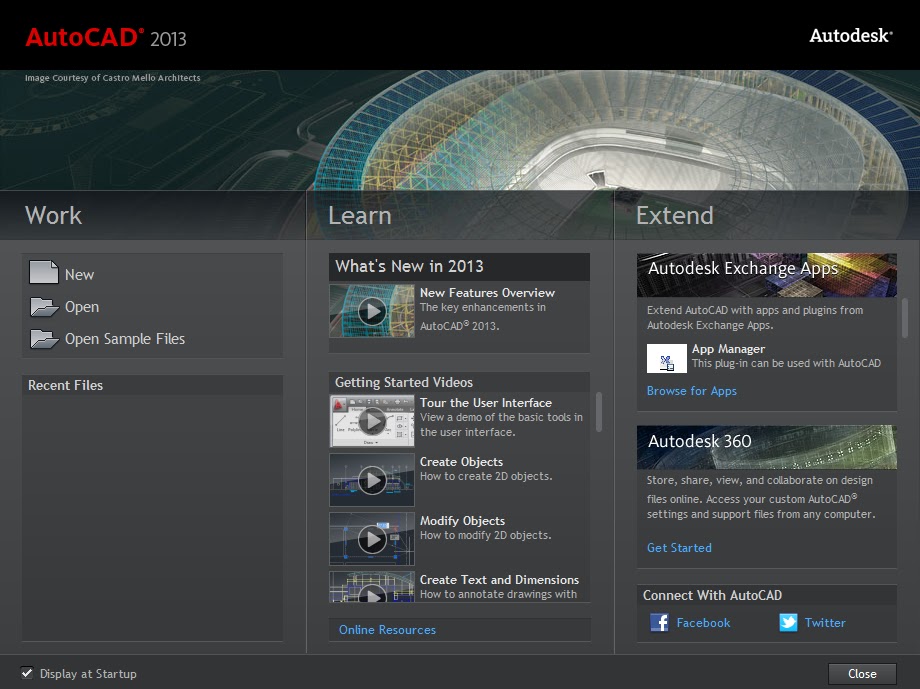
Task: Select the Work section header
Action: click(52, 215)
